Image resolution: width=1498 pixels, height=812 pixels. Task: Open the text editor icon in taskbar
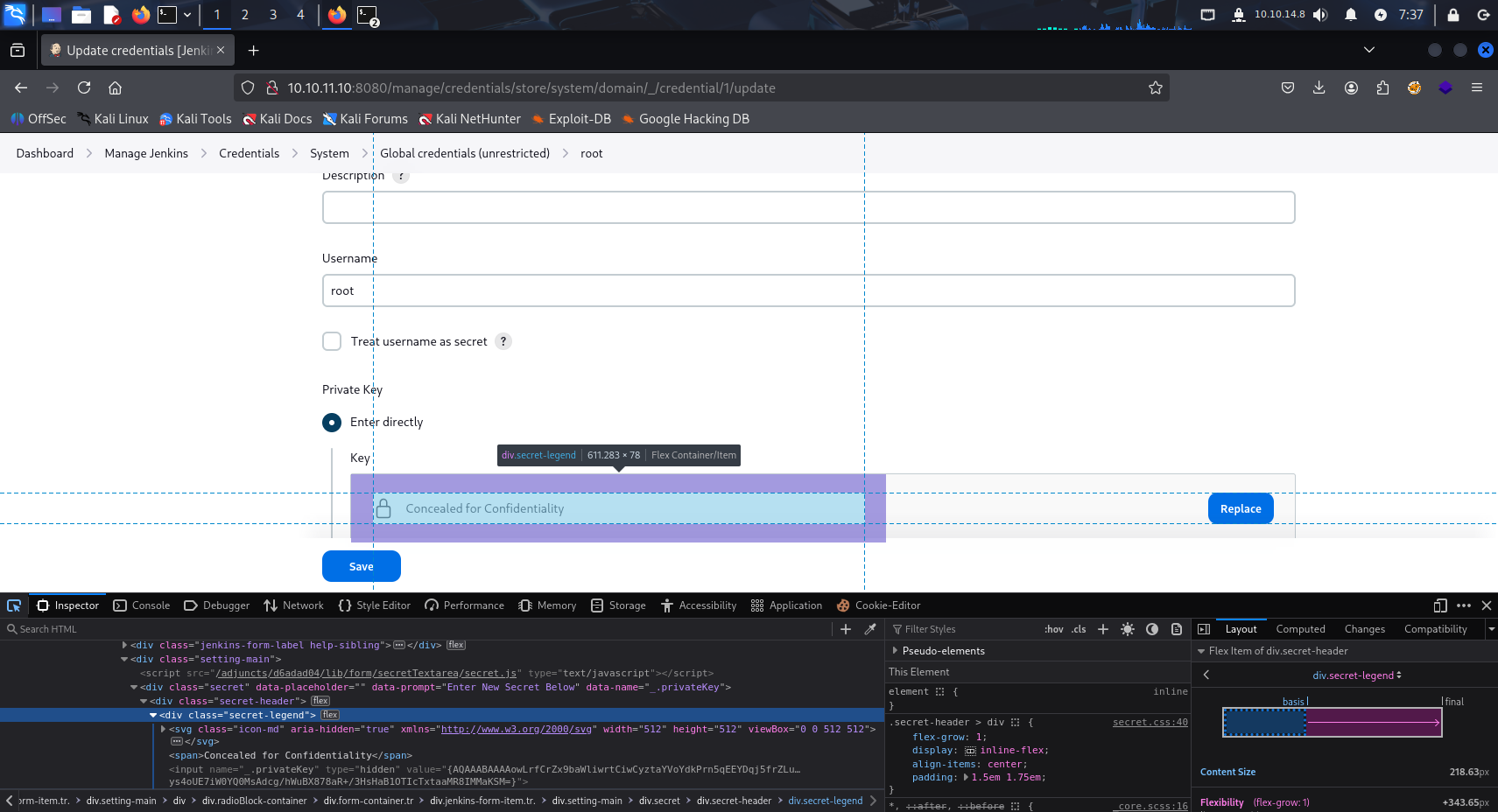[x=111, y=15]
